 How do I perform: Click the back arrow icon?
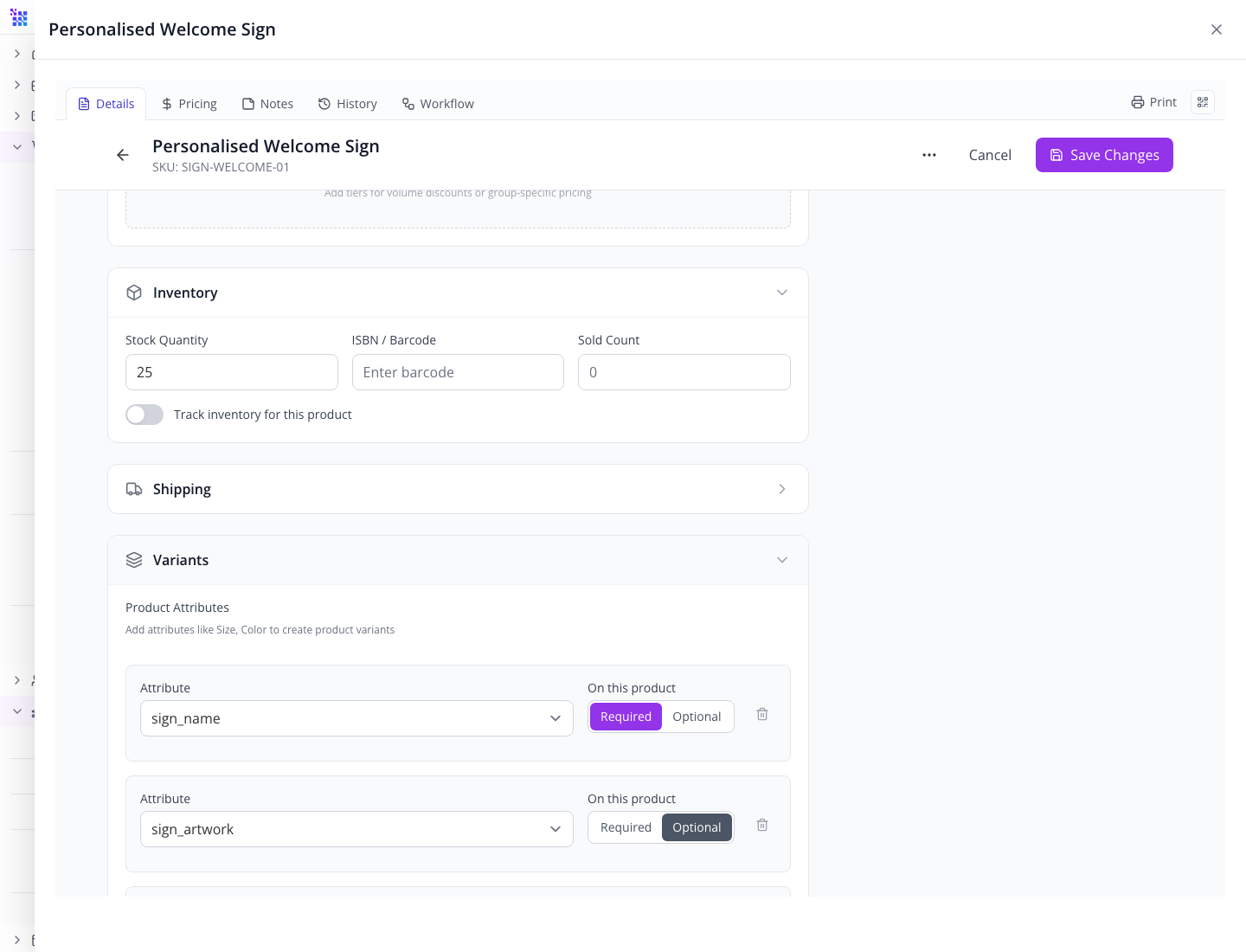click(x=123, y=155)
